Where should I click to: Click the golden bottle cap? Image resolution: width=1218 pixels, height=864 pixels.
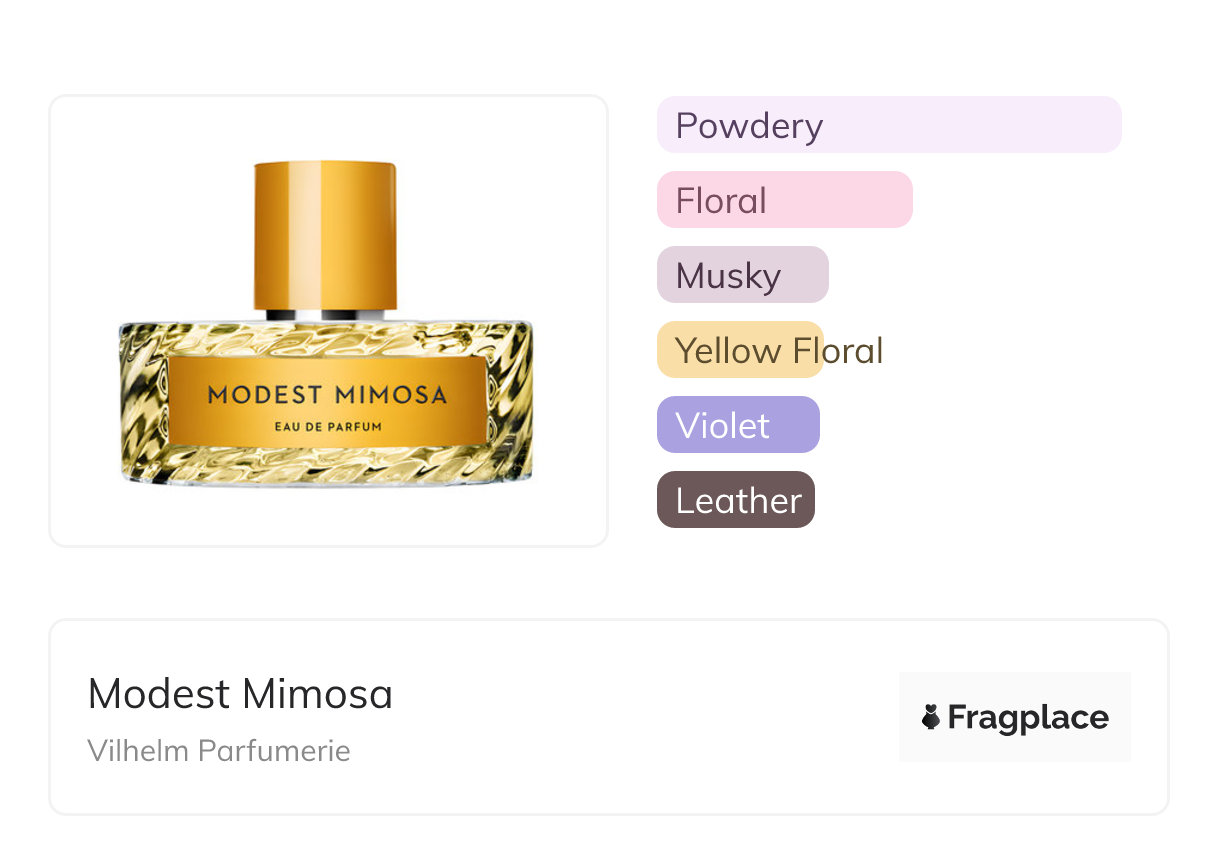(x=325, y=235)
